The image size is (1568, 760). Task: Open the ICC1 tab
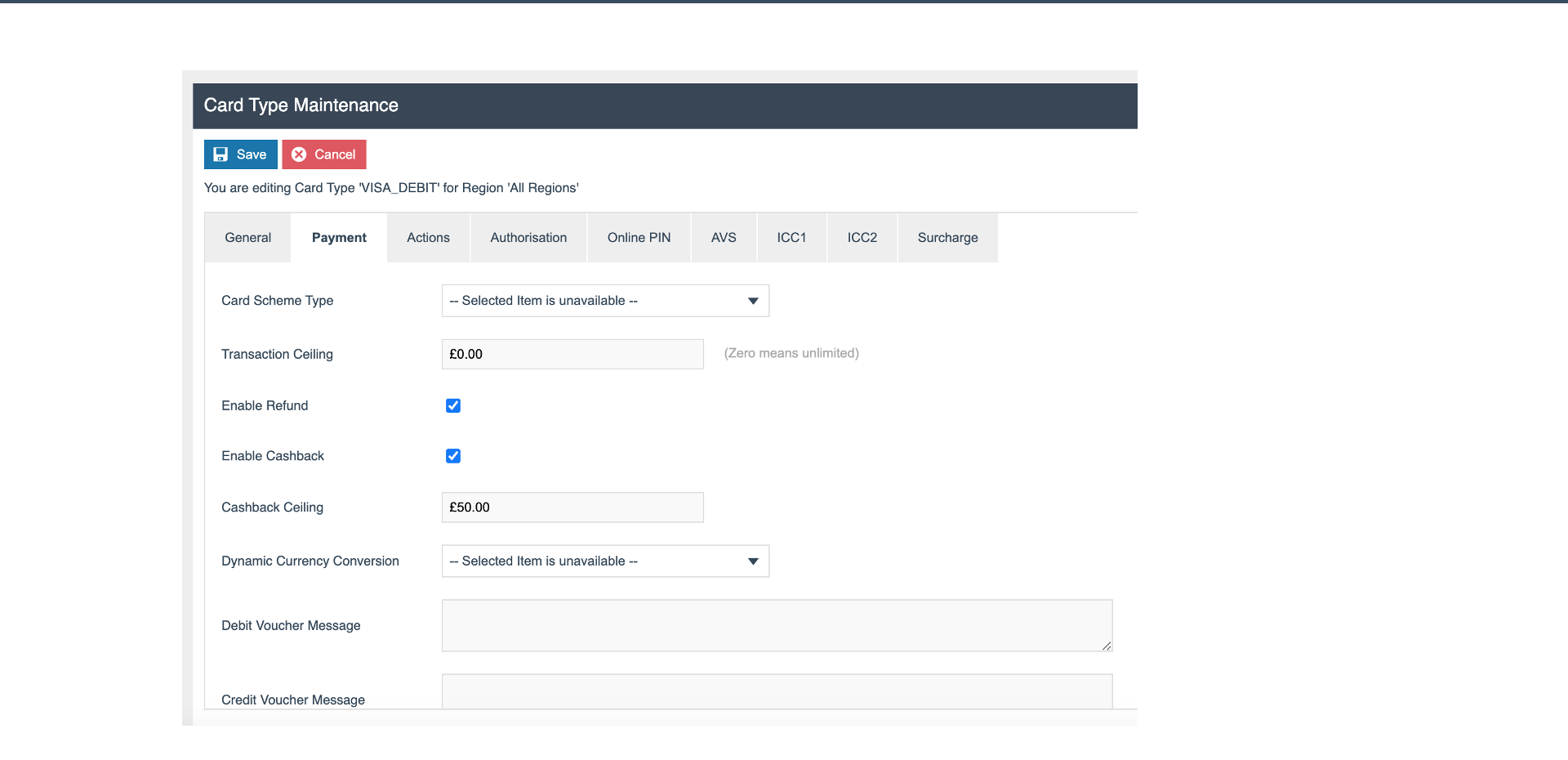tap(791, 237)
